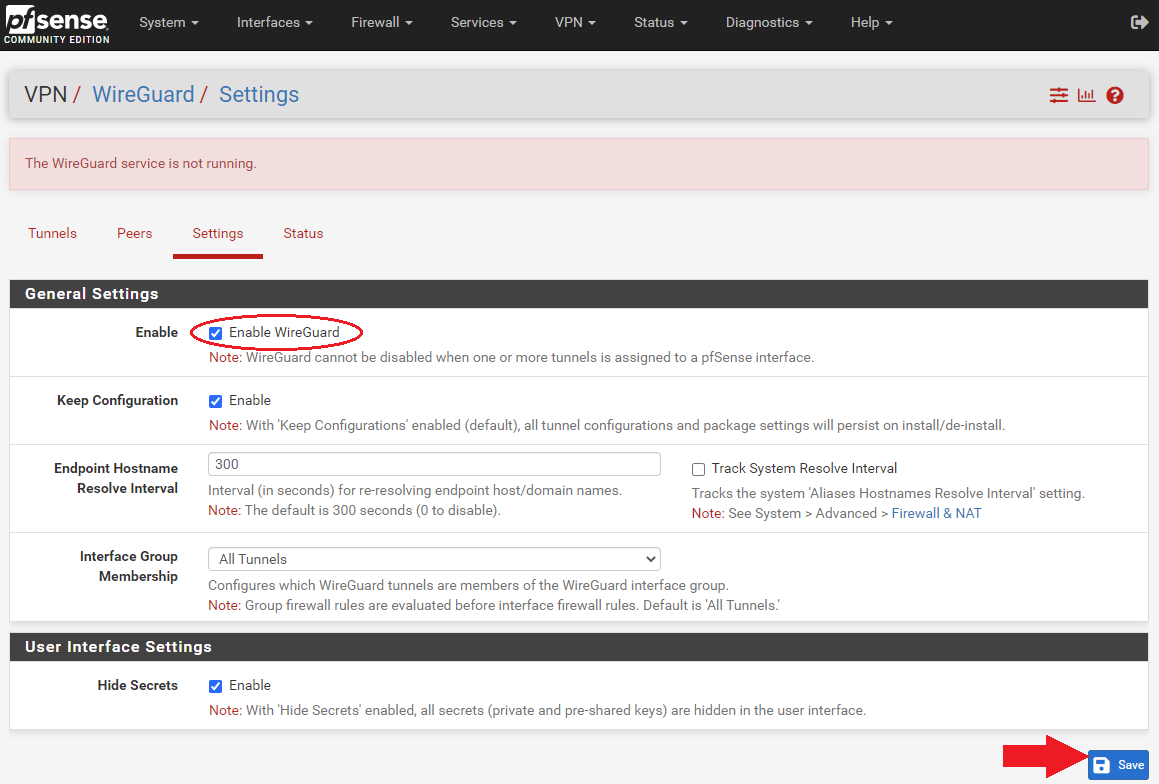Click the Endpoint Hostname Resolve Interval field
Image resolution: width=1159 pixels, height=784 pixels.
coord(434,464)
